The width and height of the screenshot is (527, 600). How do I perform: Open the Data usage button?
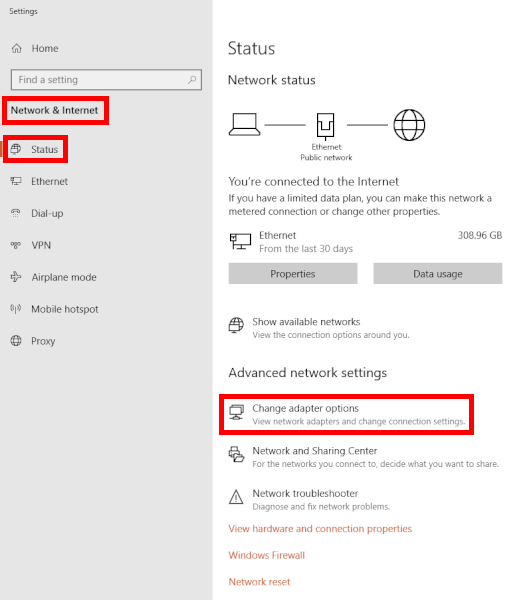click(x=437, y=274)
